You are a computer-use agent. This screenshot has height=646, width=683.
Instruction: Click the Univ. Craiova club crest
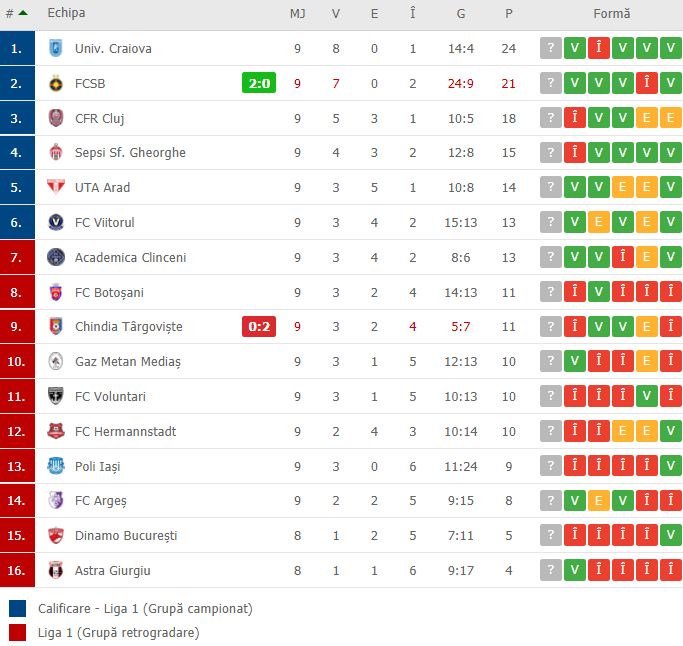coord(56,48)
